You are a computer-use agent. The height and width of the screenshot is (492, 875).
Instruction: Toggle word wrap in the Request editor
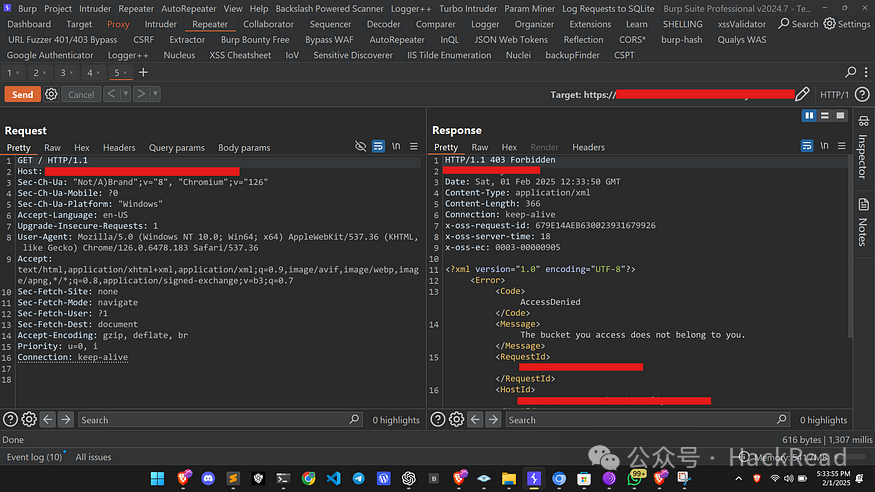[378, 146]
